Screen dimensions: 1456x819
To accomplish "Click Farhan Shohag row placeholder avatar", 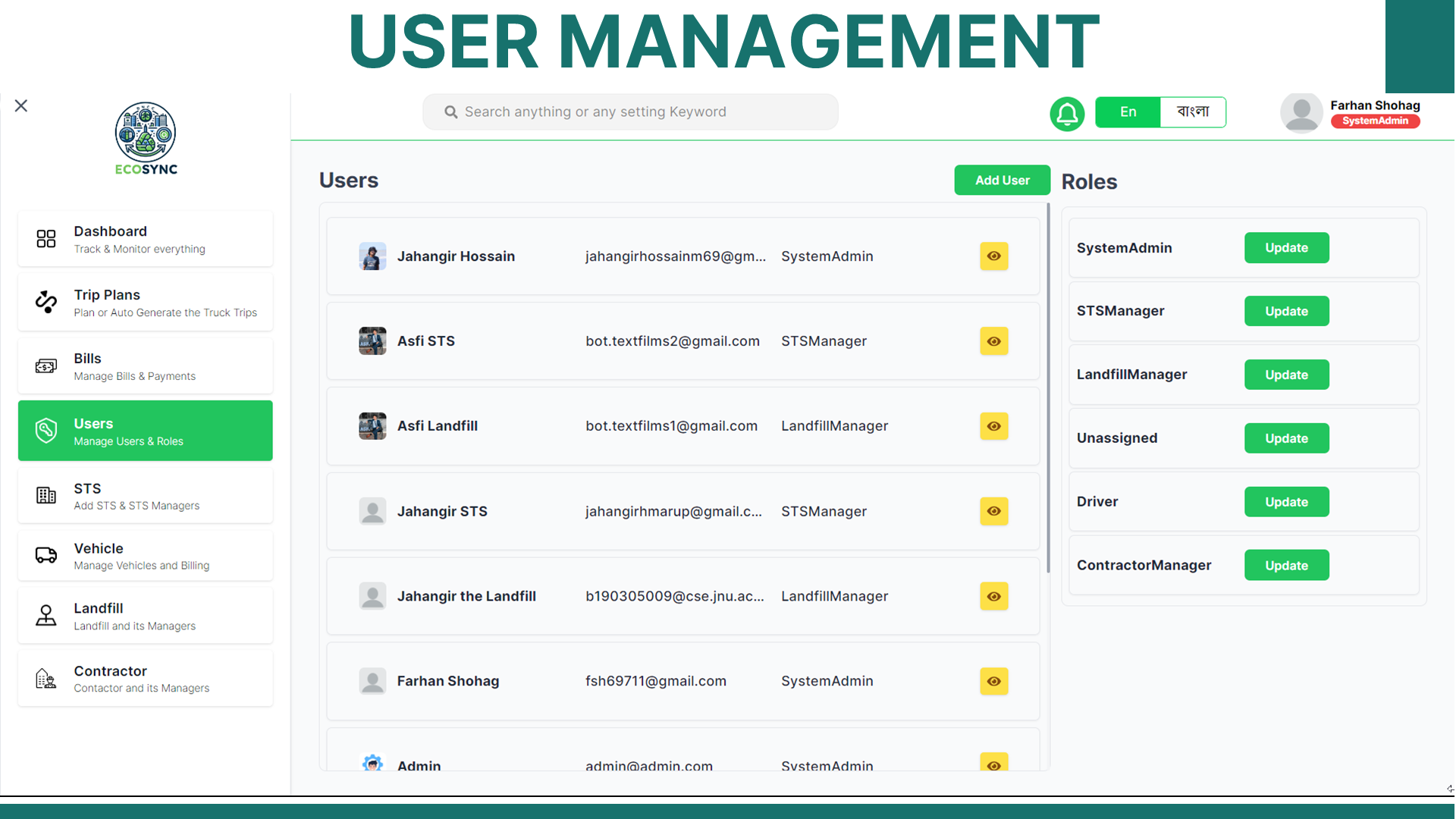I will tap(372, 681).
